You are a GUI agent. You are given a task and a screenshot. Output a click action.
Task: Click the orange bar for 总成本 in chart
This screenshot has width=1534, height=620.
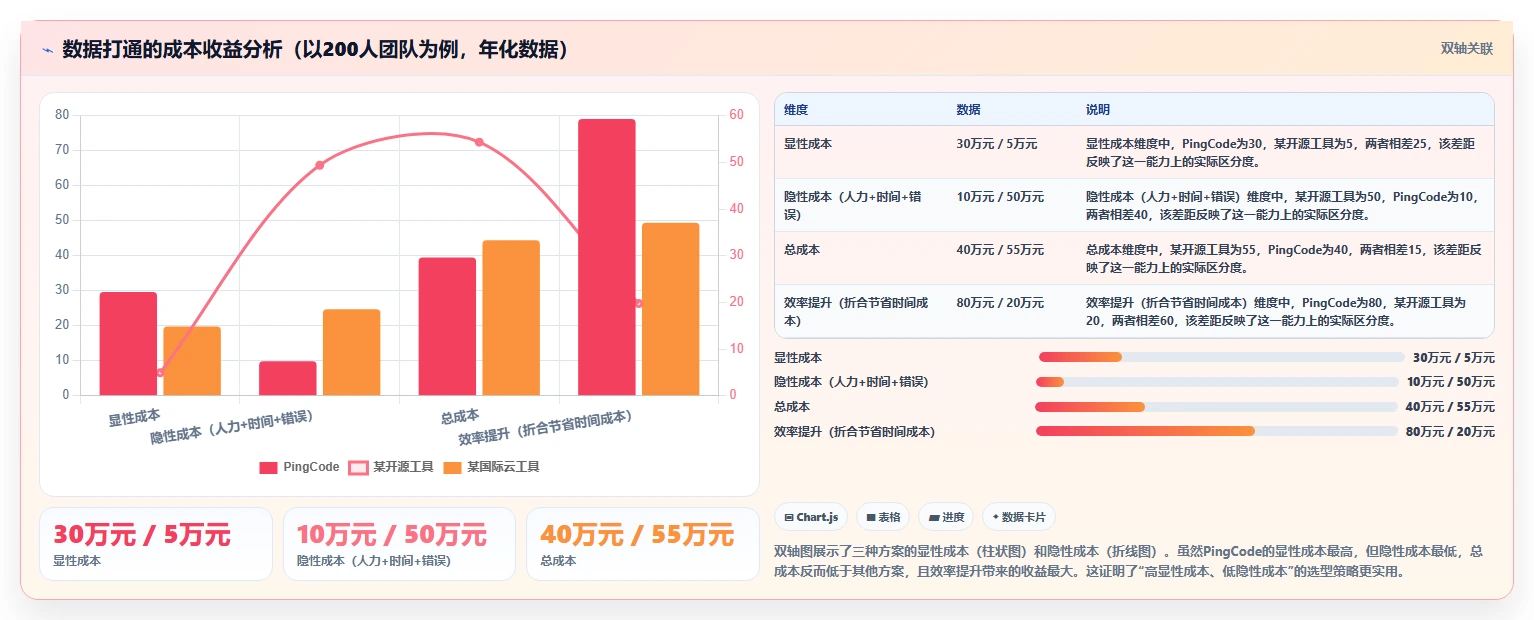click(x=511, y=318)
